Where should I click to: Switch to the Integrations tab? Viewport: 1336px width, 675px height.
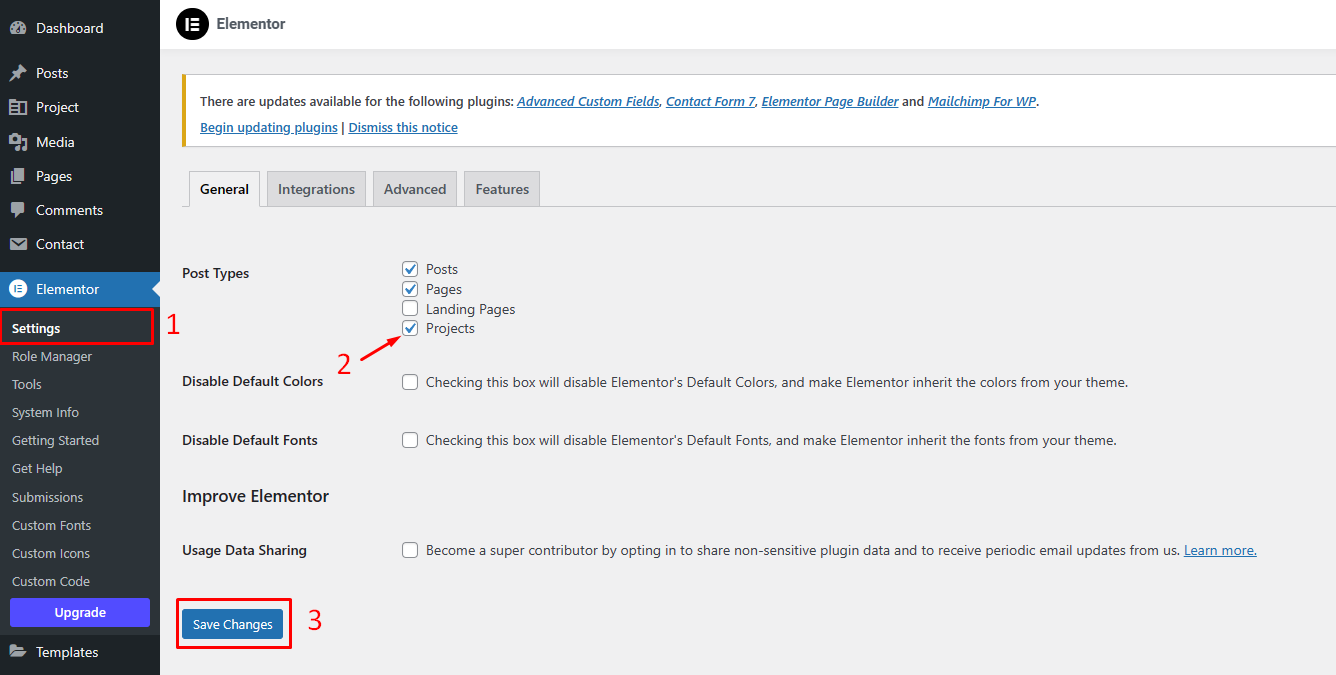click(x=316, y=189)
